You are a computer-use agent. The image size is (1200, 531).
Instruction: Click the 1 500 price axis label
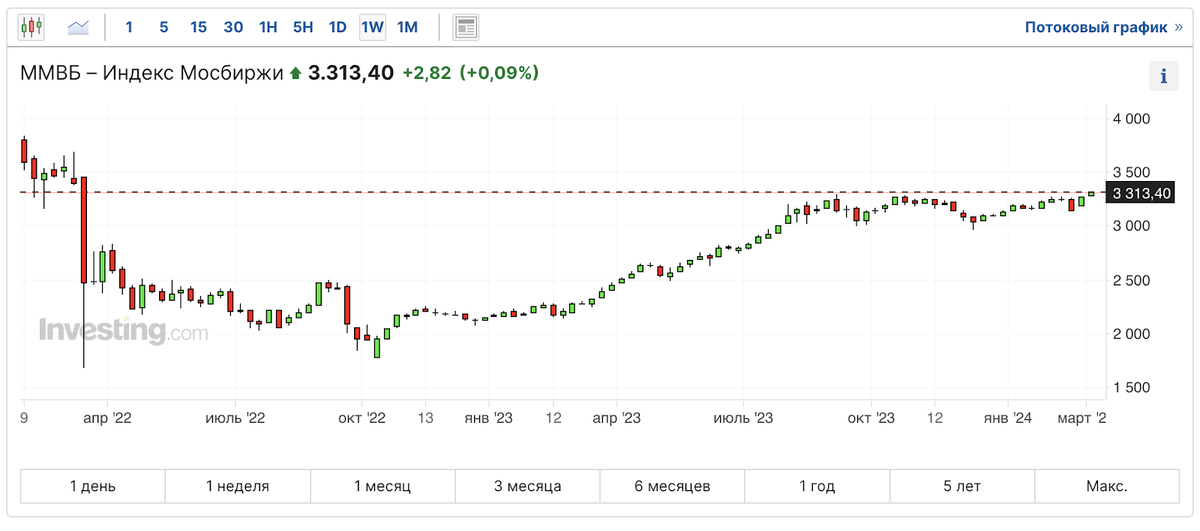(1133, 388)
